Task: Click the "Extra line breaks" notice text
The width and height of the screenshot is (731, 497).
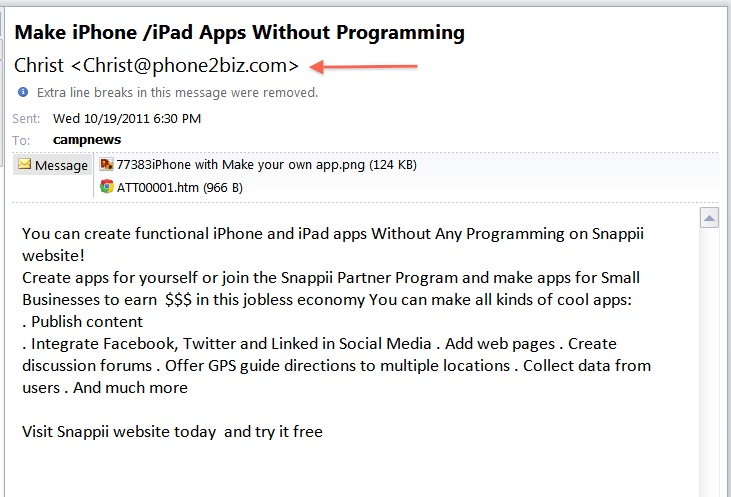Action: point(177,93)
